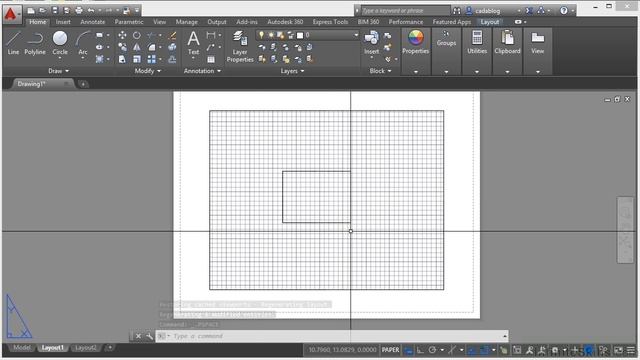Screen dimensions: 640x360
Task: Switch to the Output ribbon tab
Action: point(217,22)
